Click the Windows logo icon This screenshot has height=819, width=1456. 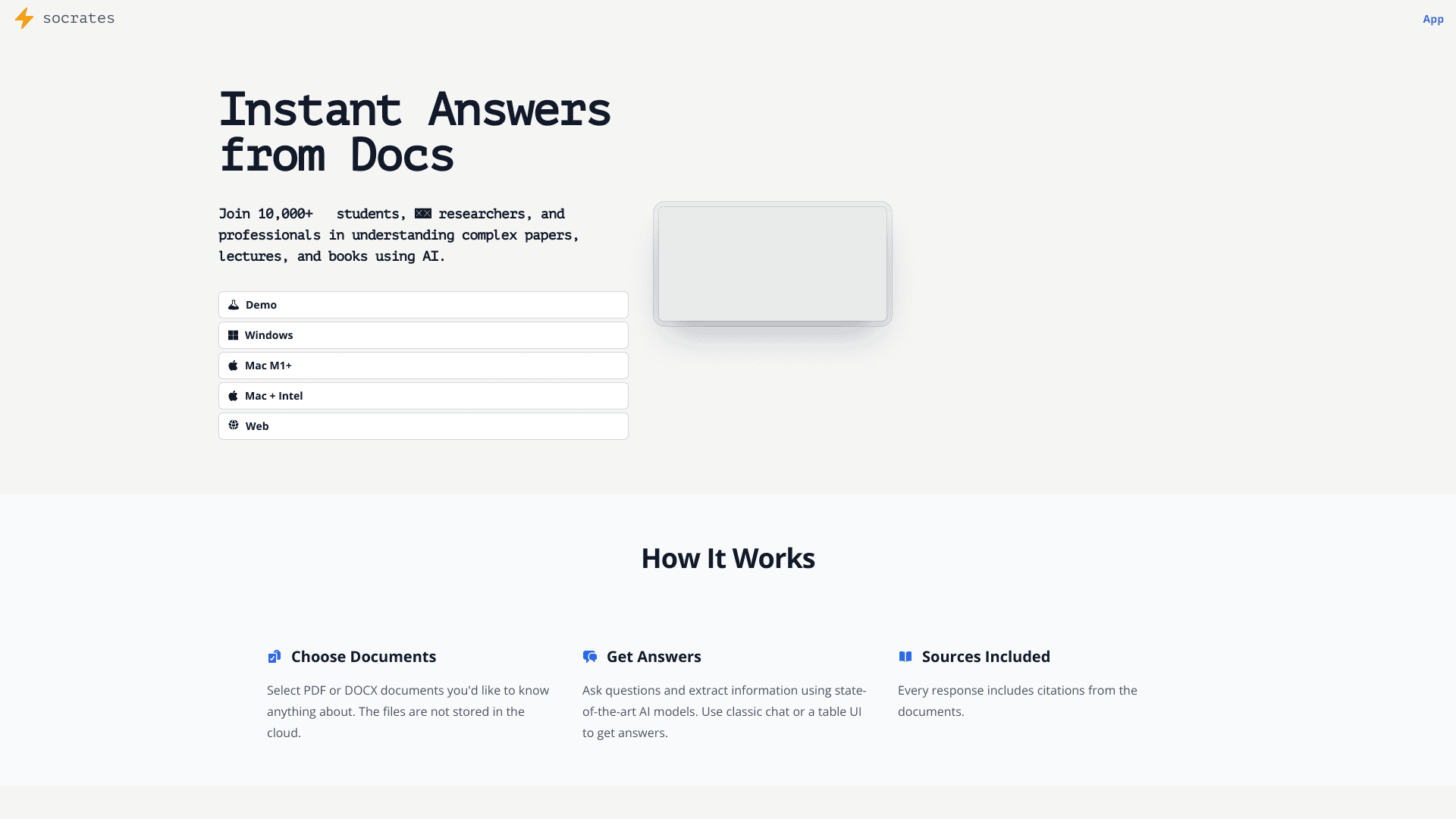point(234,334)
